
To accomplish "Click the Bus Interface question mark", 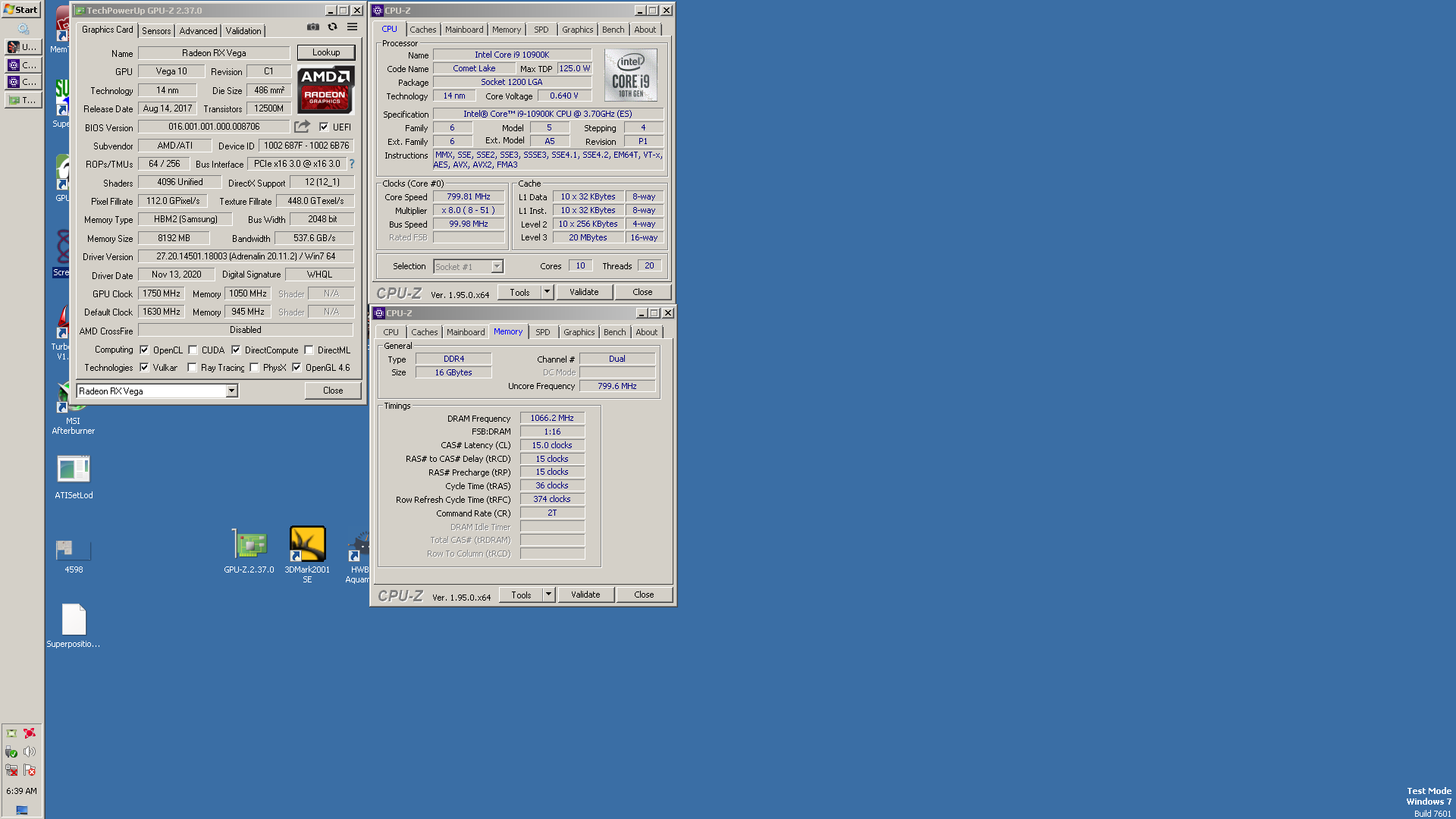I will pyautogui.click(x=352, y=164).
